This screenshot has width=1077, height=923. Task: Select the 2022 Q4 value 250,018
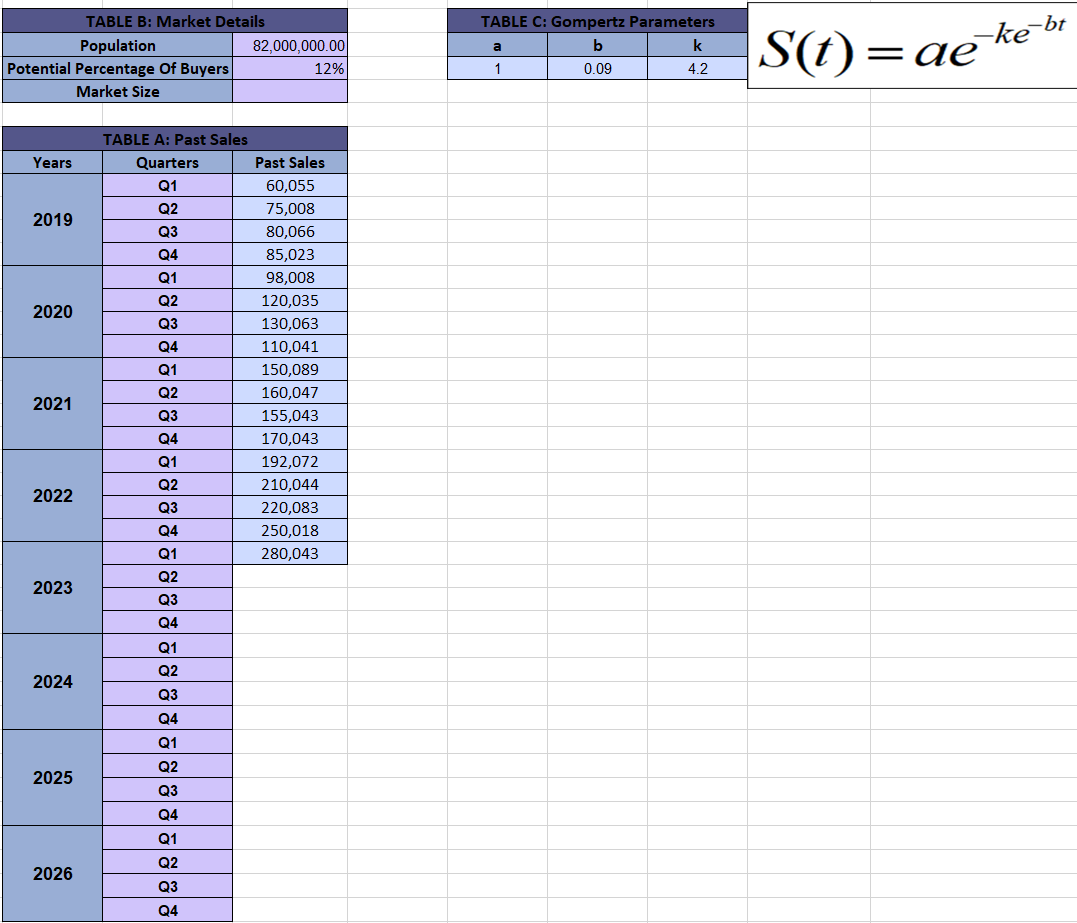[290, 530]
